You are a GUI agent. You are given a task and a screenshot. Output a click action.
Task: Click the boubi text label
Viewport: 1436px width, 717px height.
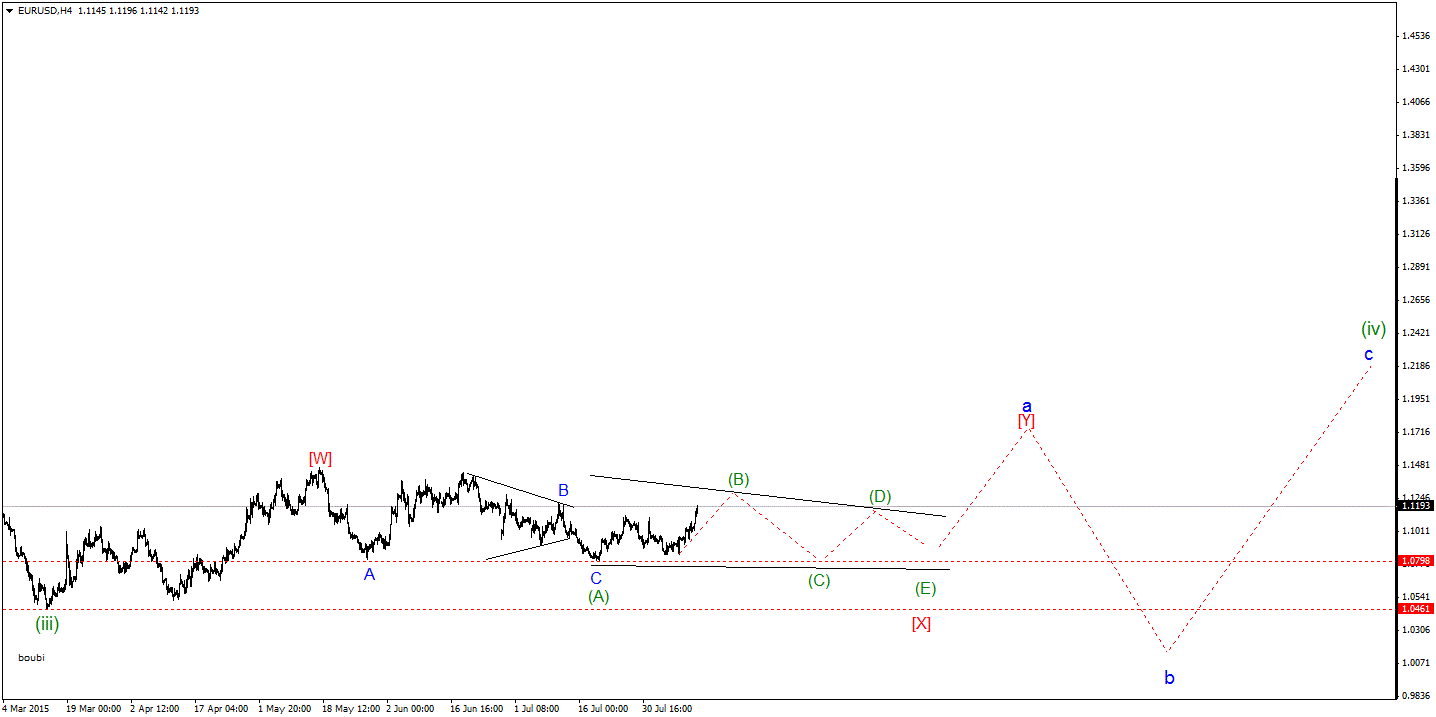[x=32, y=658]
